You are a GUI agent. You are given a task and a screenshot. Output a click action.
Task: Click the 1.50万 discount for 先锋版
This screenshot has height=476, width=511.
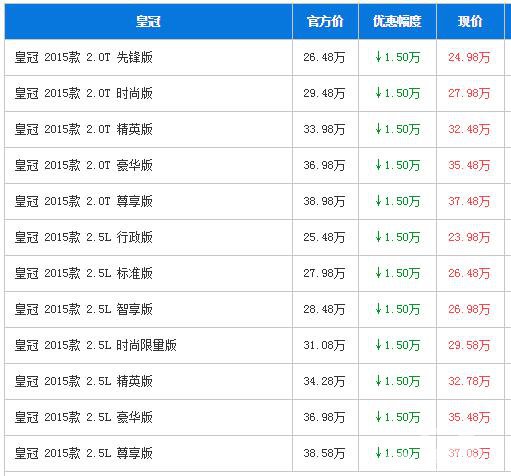click(x=397, y=57)
